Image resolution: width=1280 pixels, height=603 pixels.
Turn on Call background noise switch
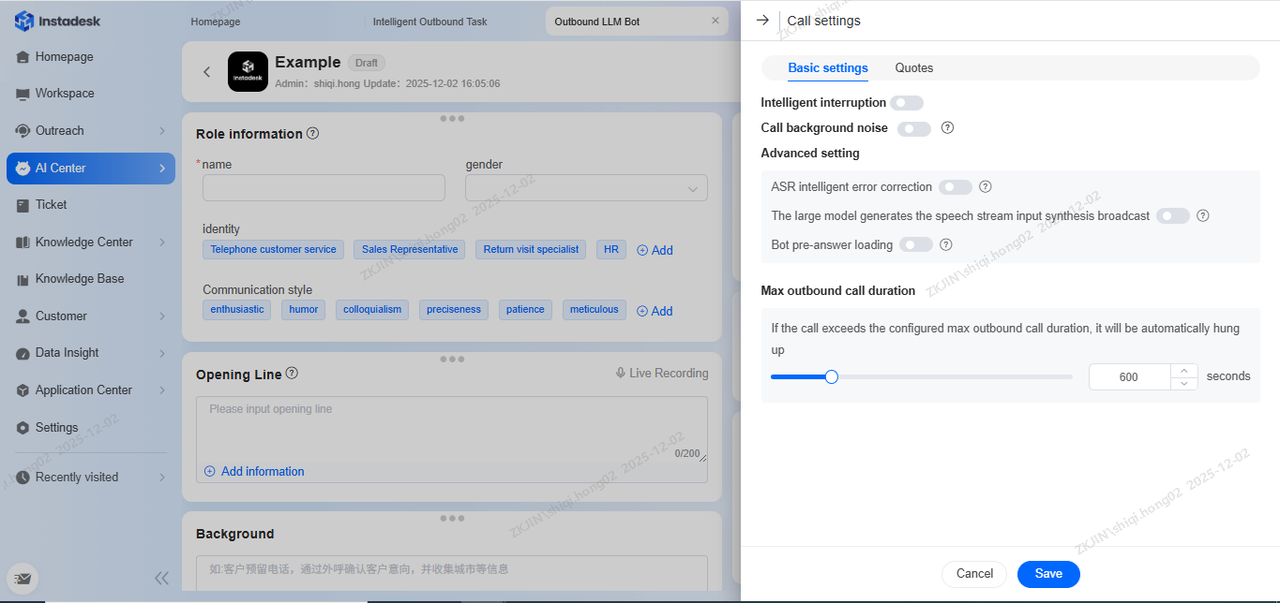coord(914,128)
